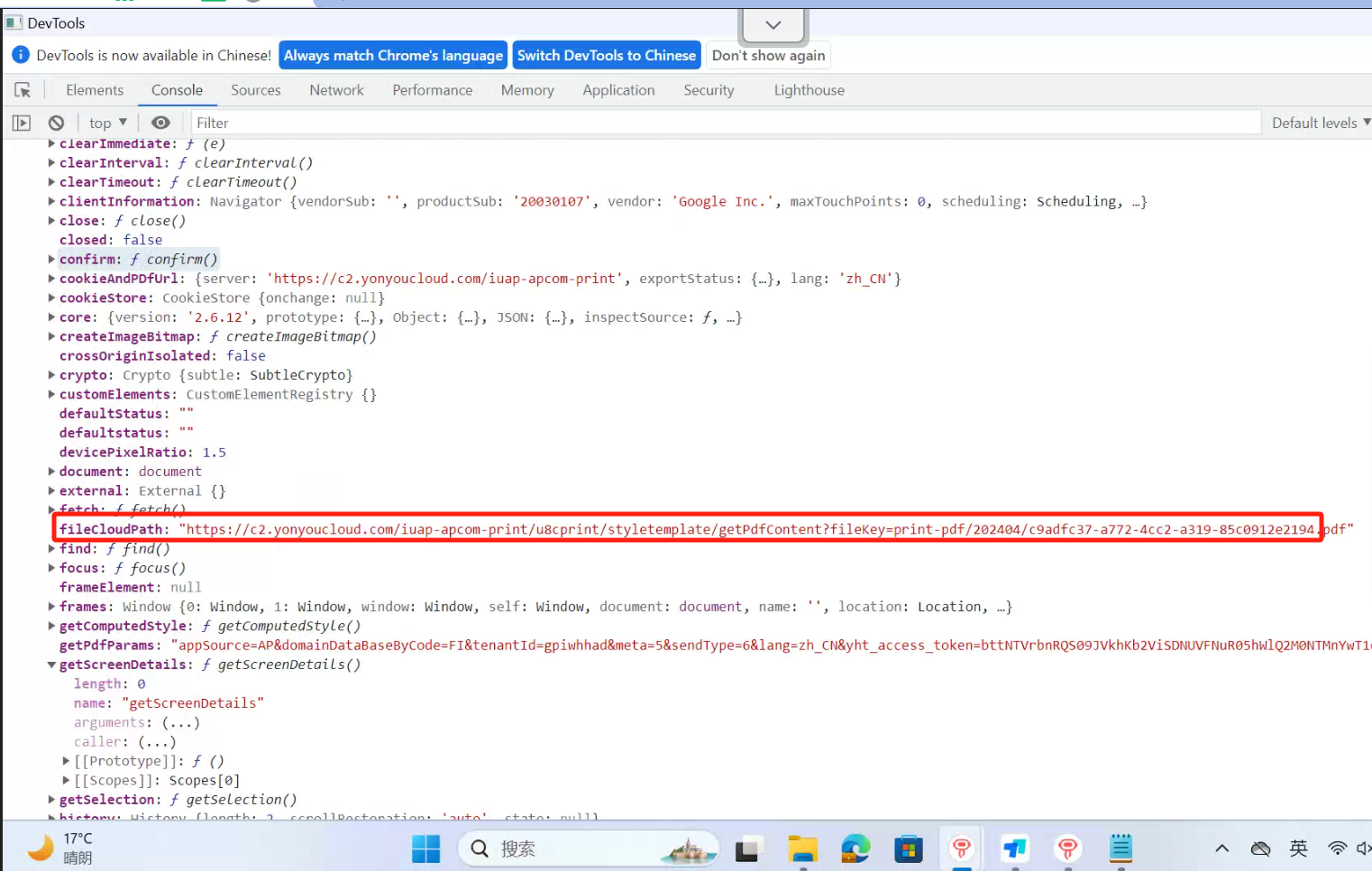Open the Wi-Fi network tray icon
The width and height of the screenshot is (1372, 871).
(1337, 848)
